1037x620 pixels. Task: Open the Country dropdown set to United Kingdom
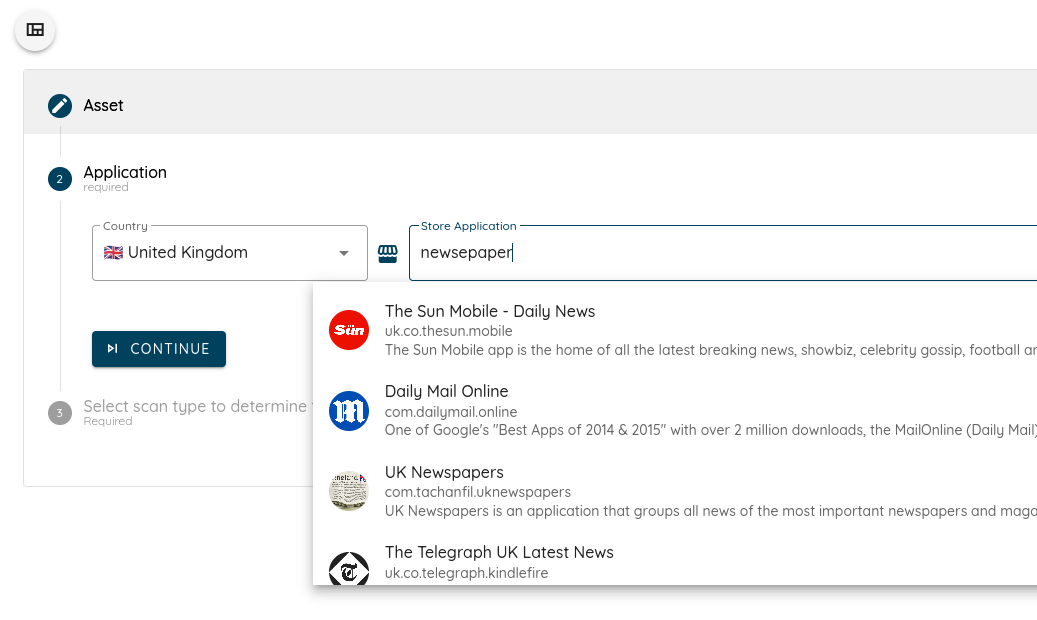coord(229,253)
